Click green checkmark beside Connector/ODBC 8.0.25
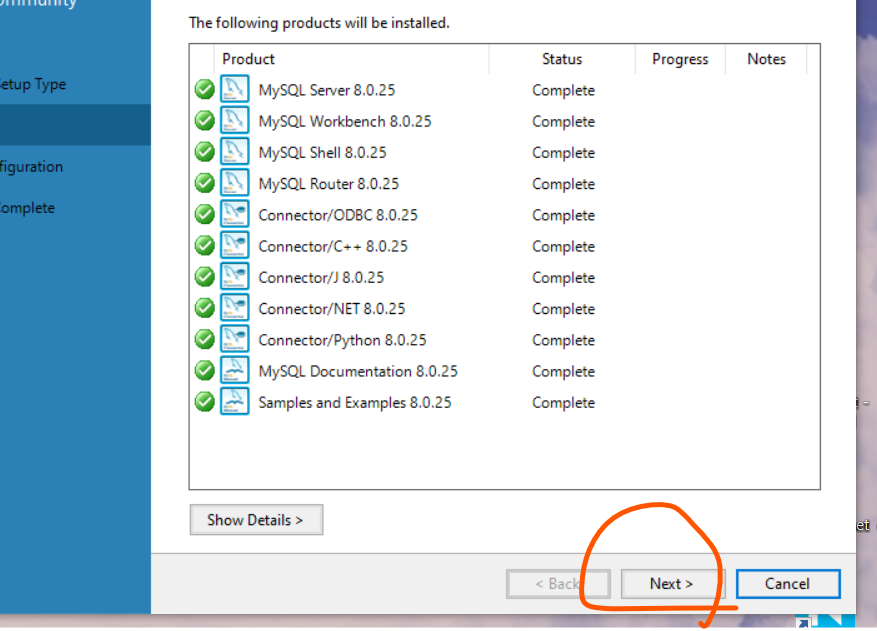 (205, 215)
